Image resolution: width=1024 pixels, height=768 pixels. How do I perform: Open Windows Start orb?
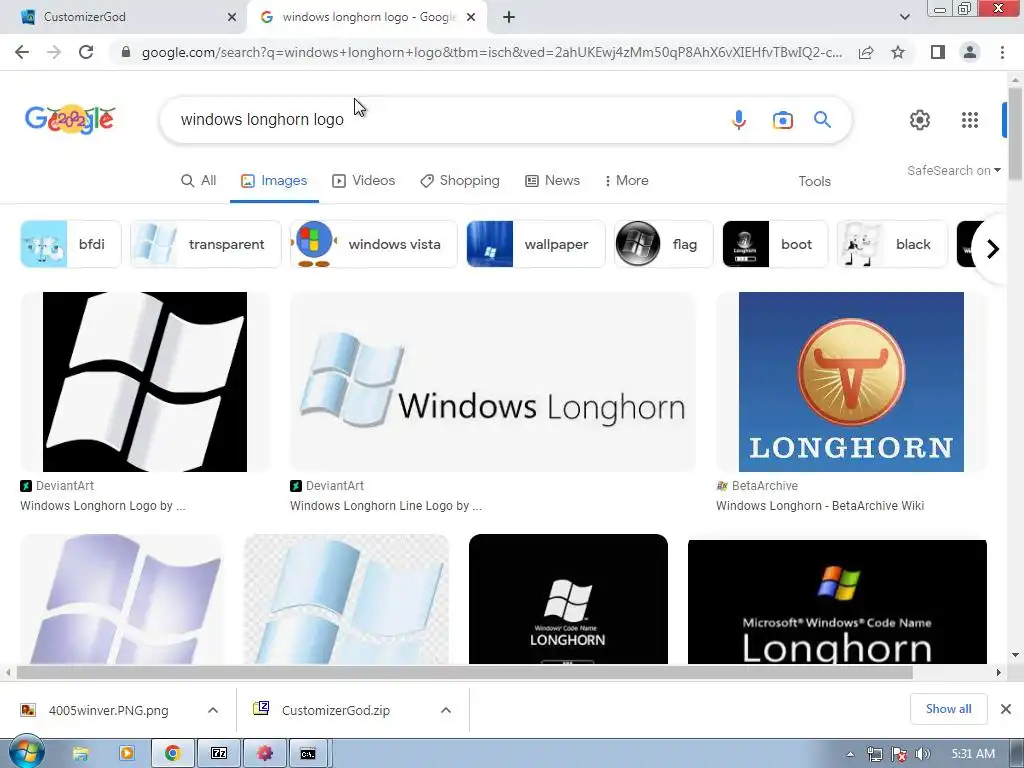(26, 753)
